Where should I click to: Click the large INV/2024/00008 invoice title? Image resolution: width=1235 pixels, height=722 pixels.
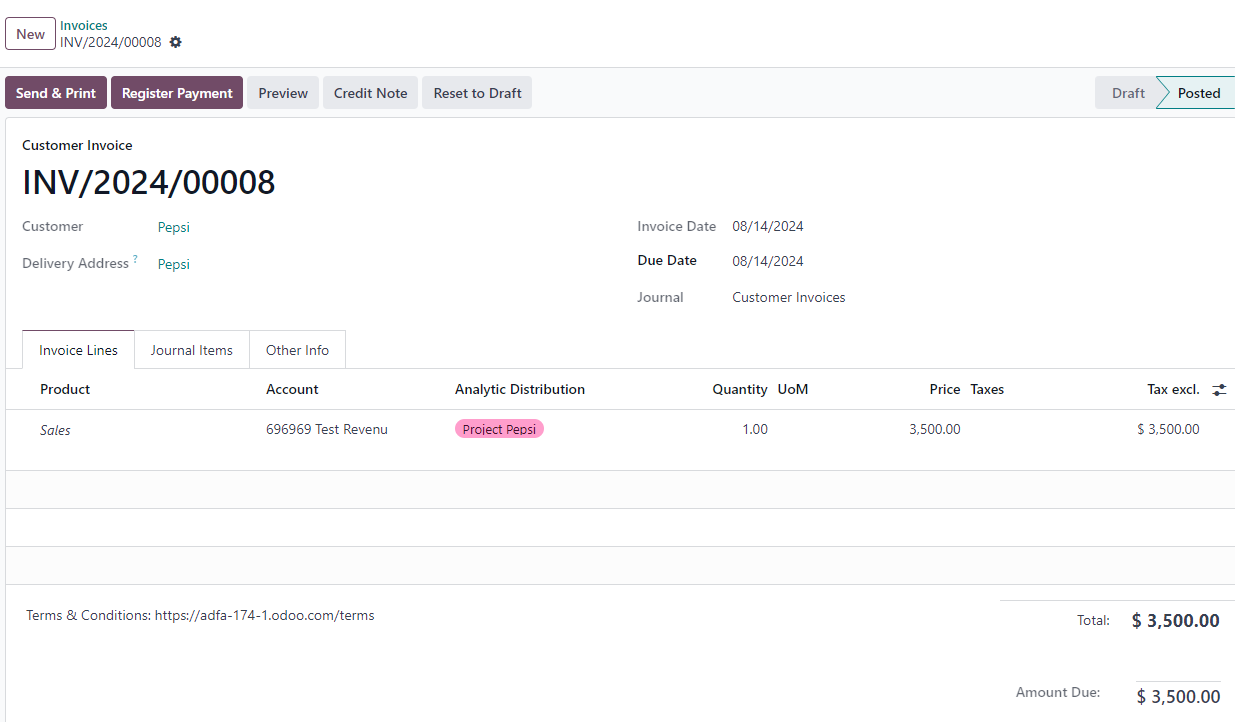pos(149,183)
